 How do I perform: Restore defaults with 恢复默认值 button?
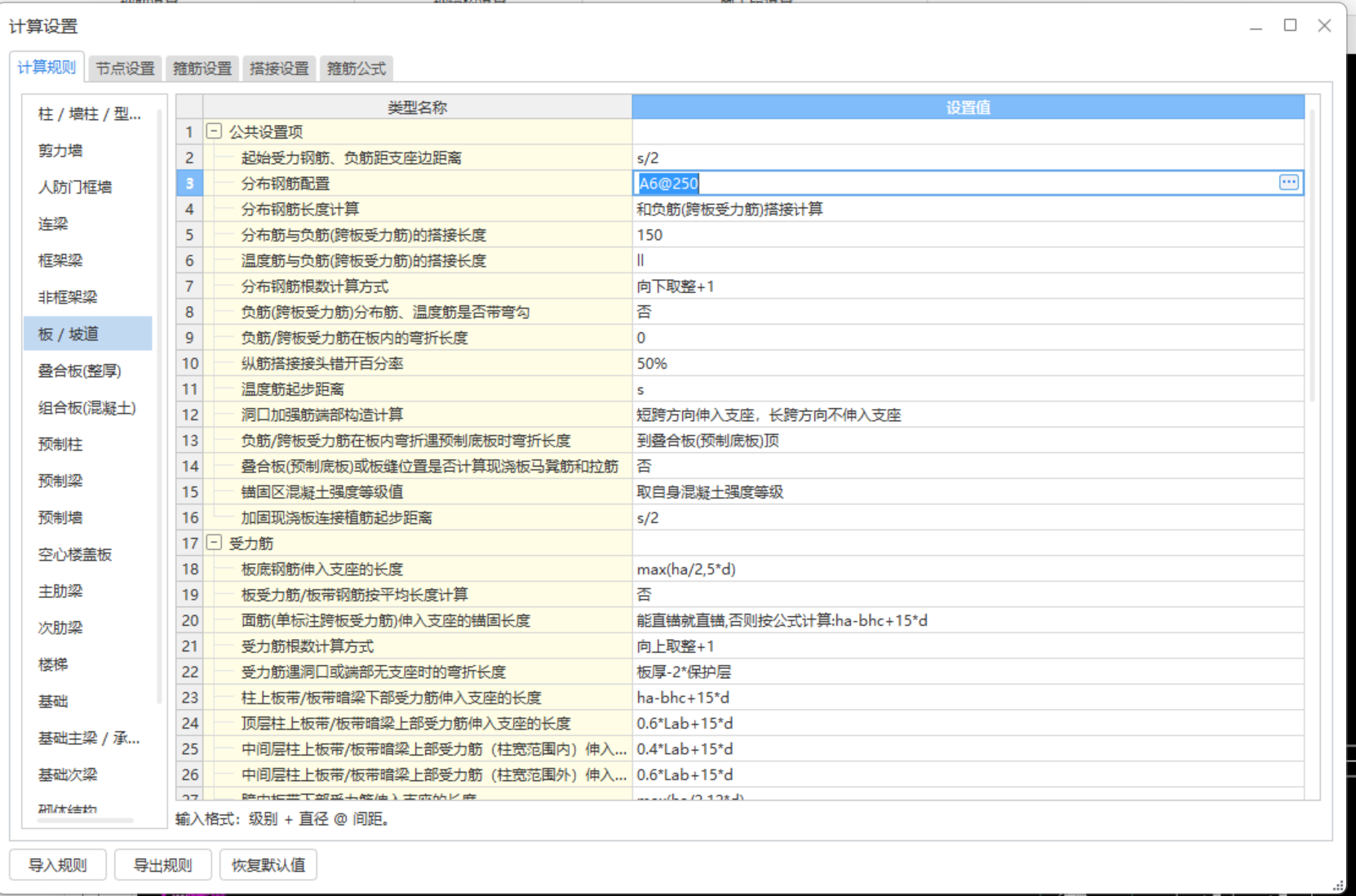pyautogui.click(x=268, y=865)
